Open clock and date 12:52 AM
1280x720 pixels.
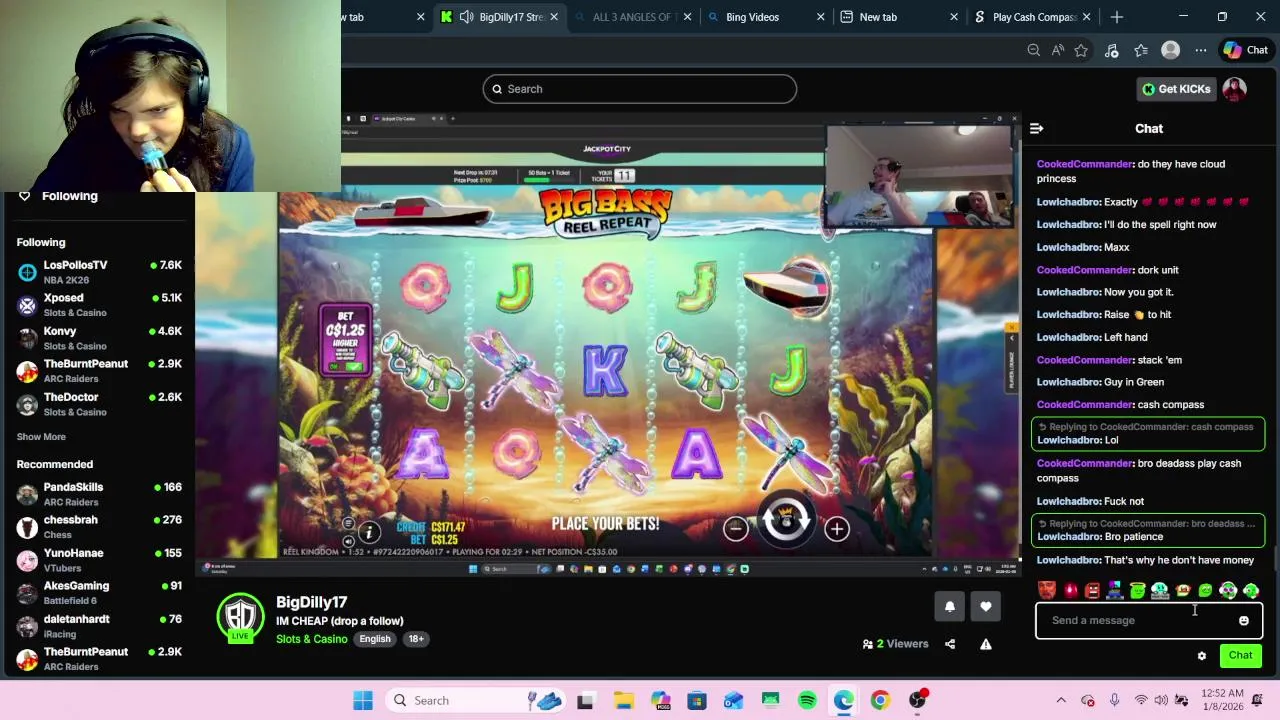tap(1222, 700)
